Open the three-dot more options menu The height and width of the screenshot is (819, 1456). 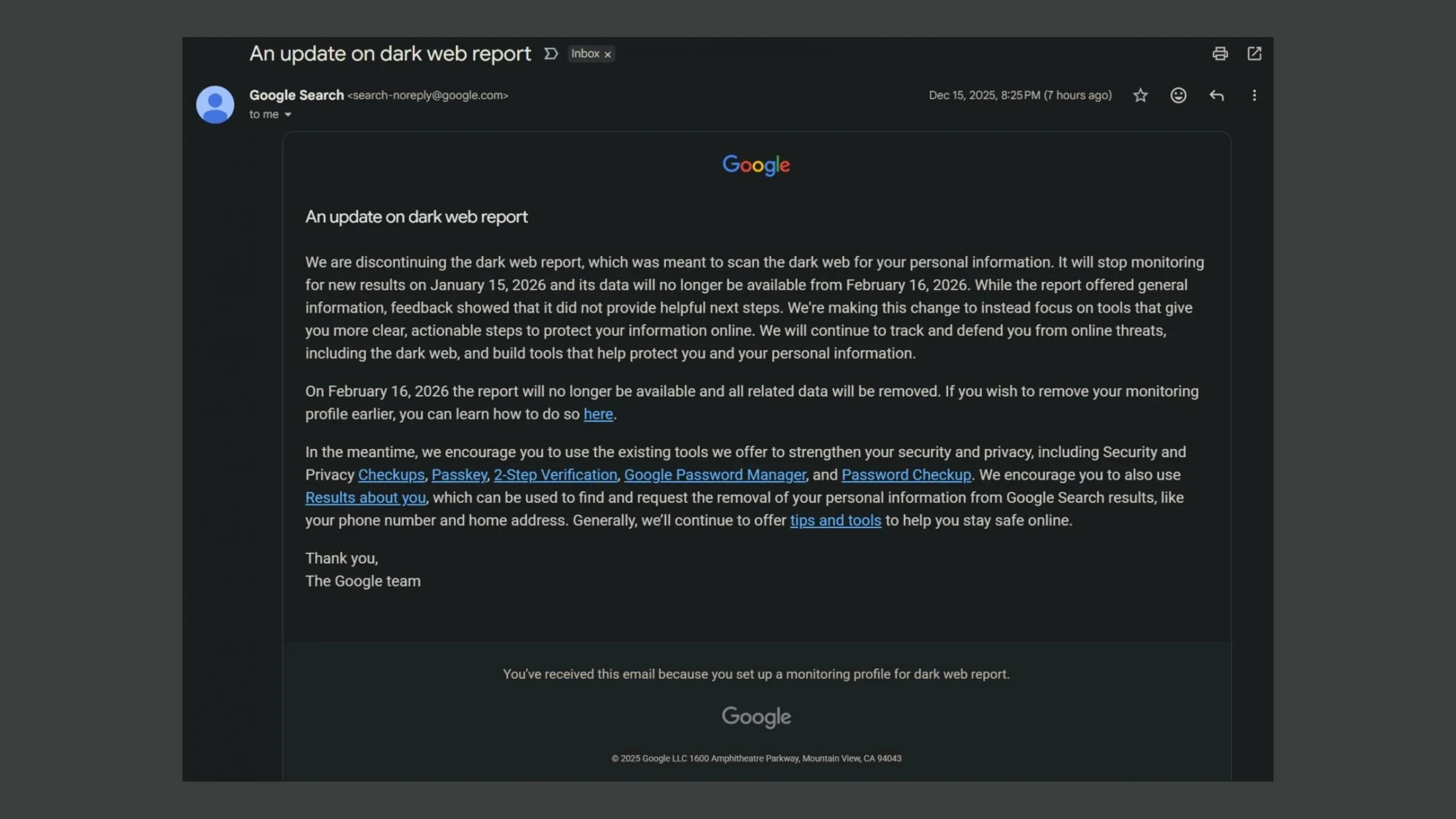point(1254,96)
